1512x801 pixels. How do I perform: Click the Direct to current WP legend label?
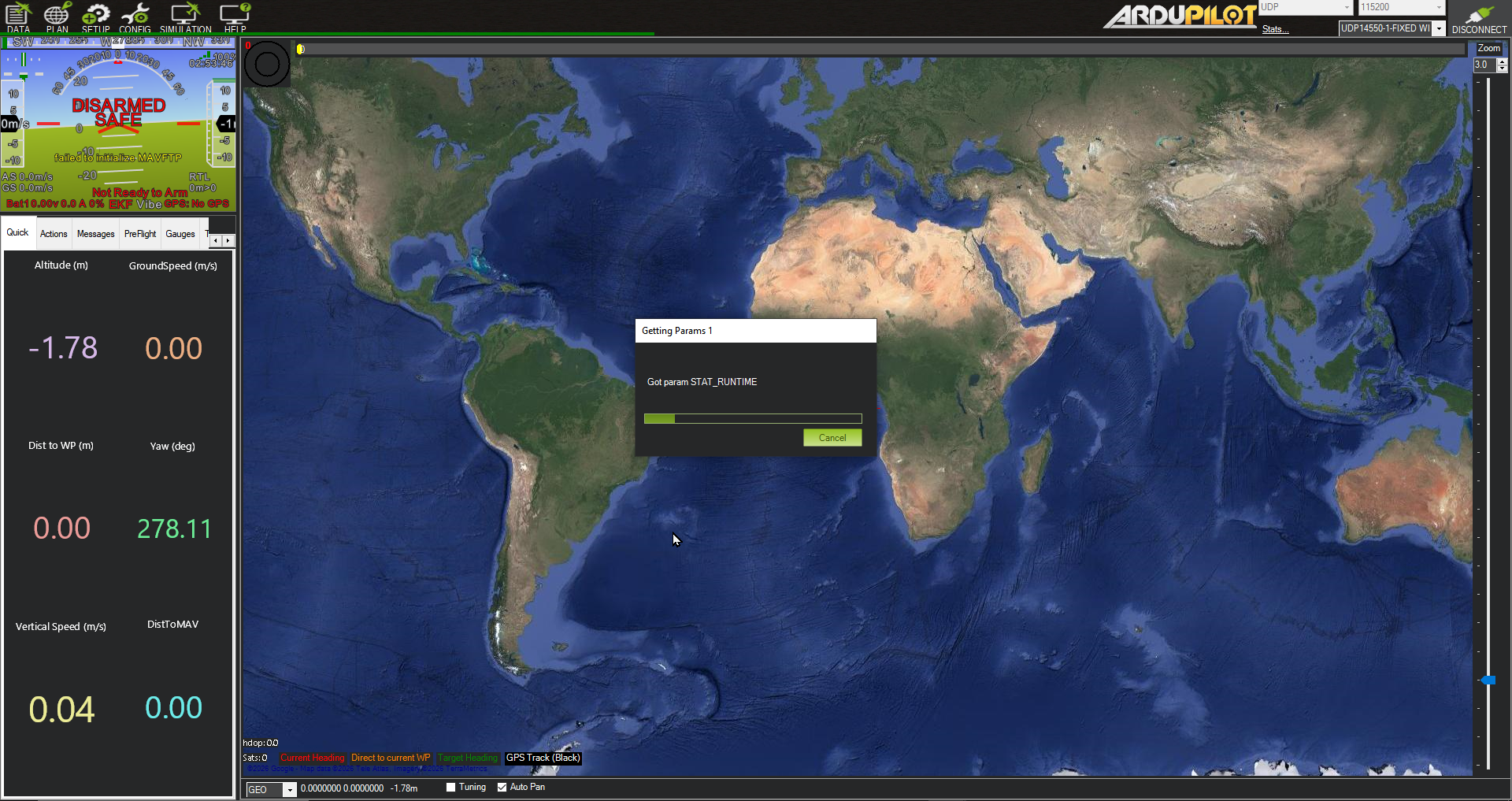coord(391,758)
